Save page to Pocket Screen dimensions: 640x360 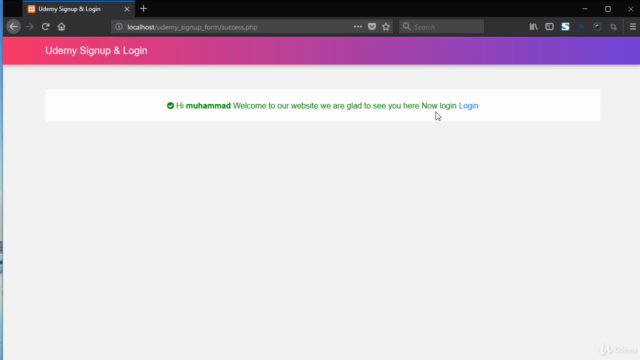[x=372, y=27]
